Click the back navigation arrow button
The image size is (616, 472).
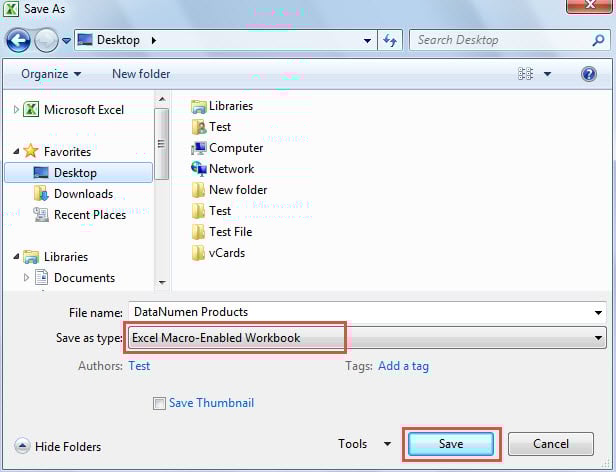(19, 40)
